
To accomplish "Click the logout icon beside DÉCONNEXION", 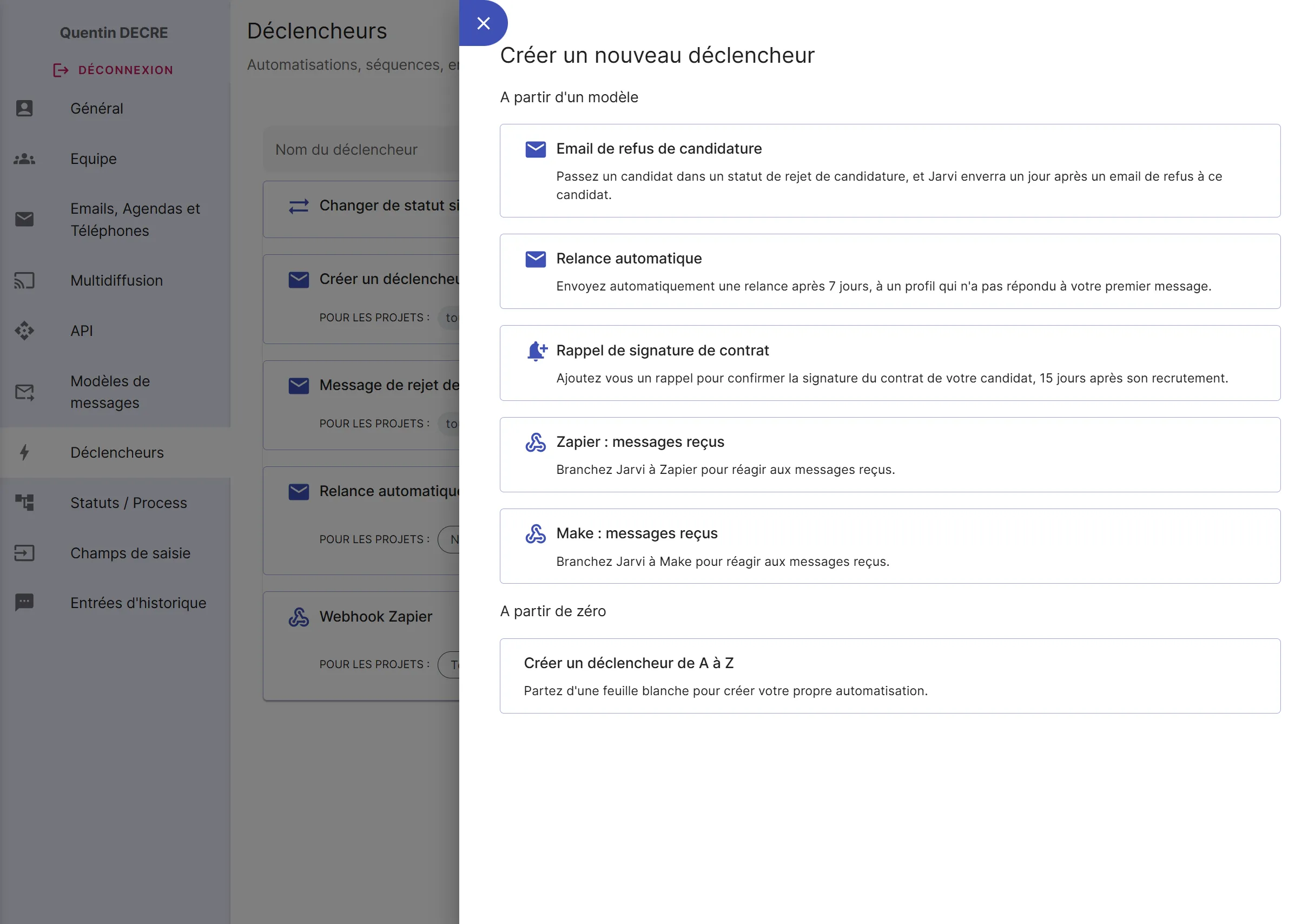I will click(60, 69).
